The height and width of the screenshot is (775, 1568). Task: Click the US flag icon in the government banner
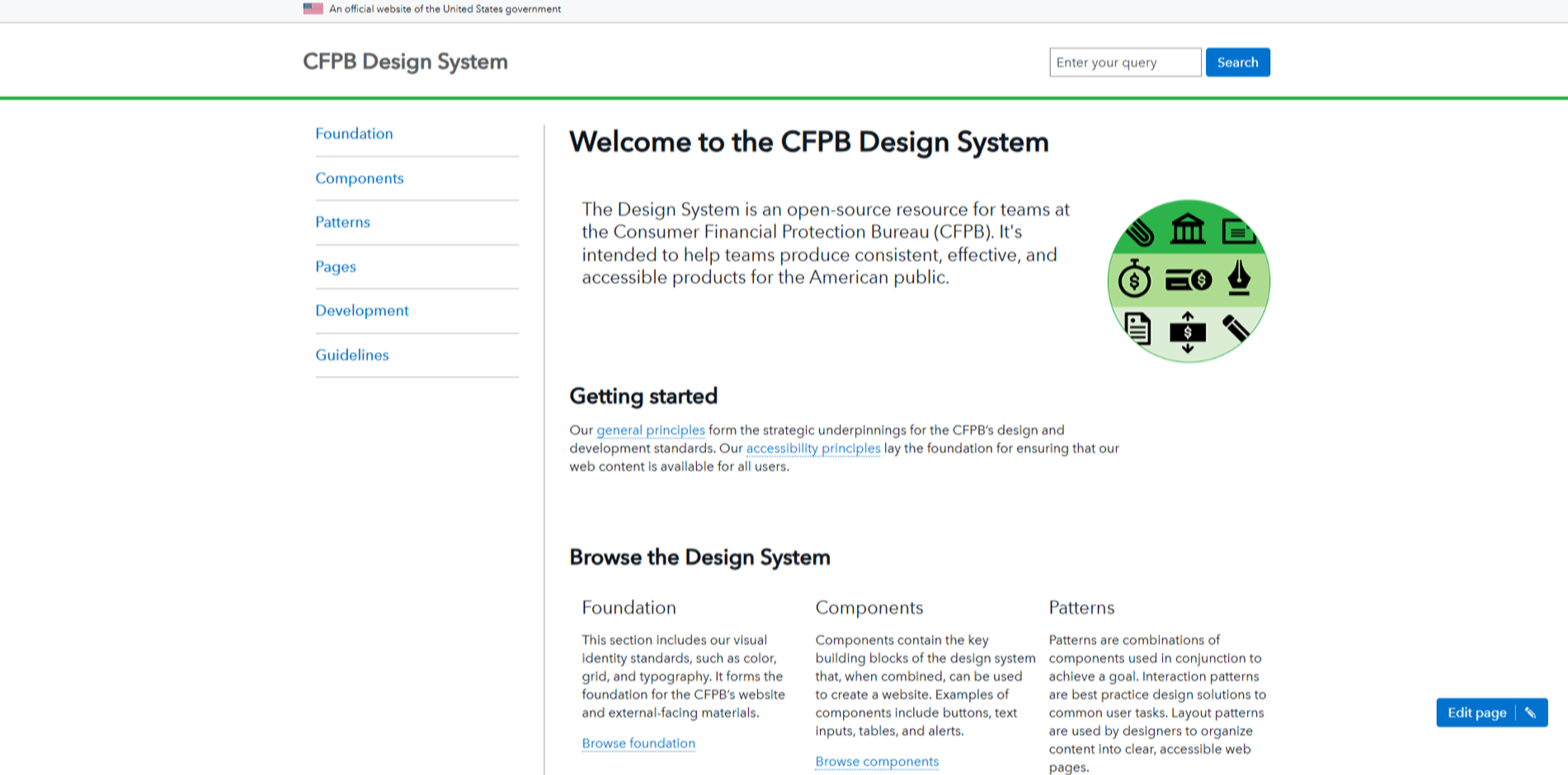pyautogui.click(x=313, y=9)
